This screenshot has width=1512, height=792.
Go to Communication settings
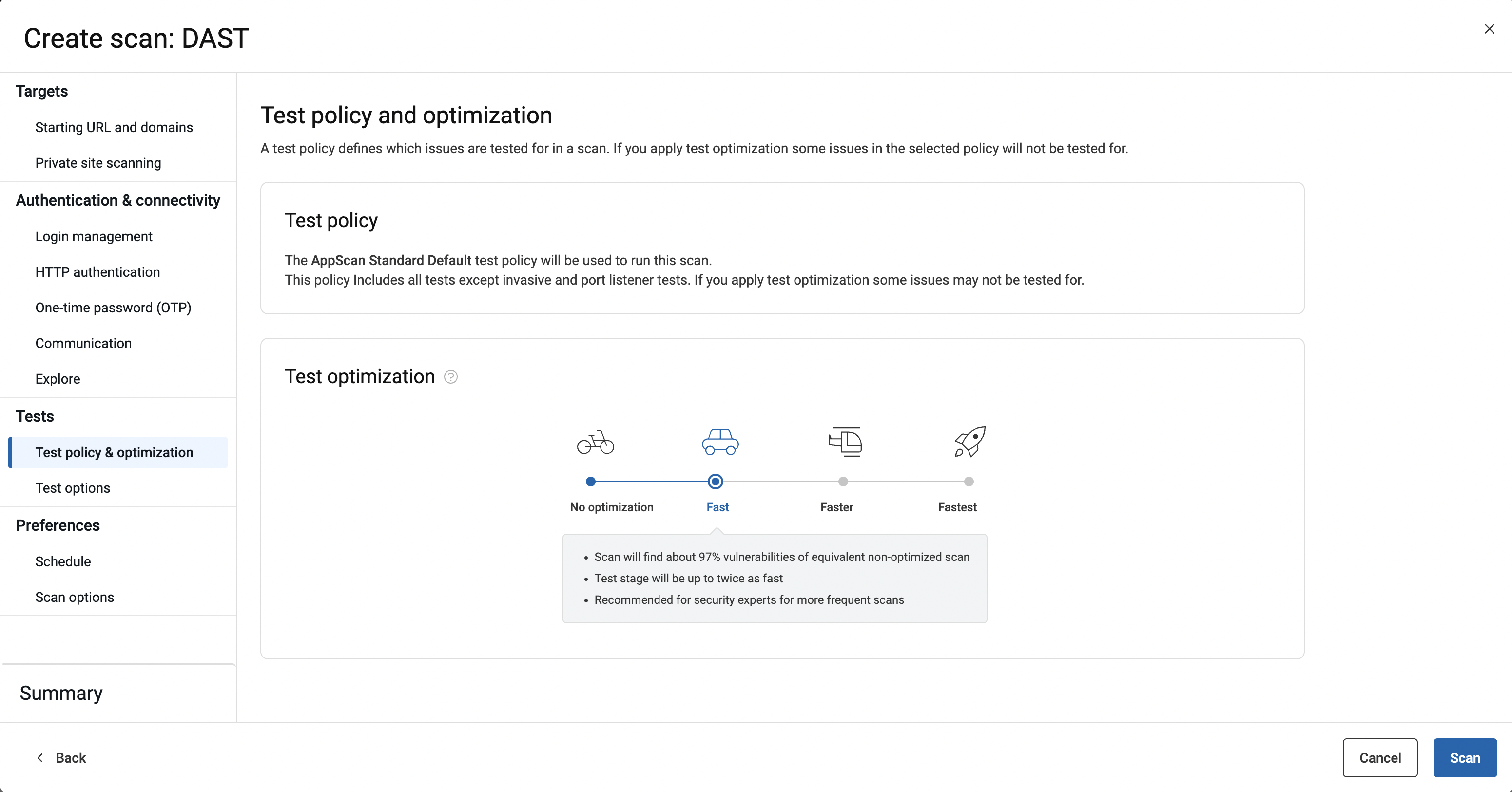tap(83, 344)
